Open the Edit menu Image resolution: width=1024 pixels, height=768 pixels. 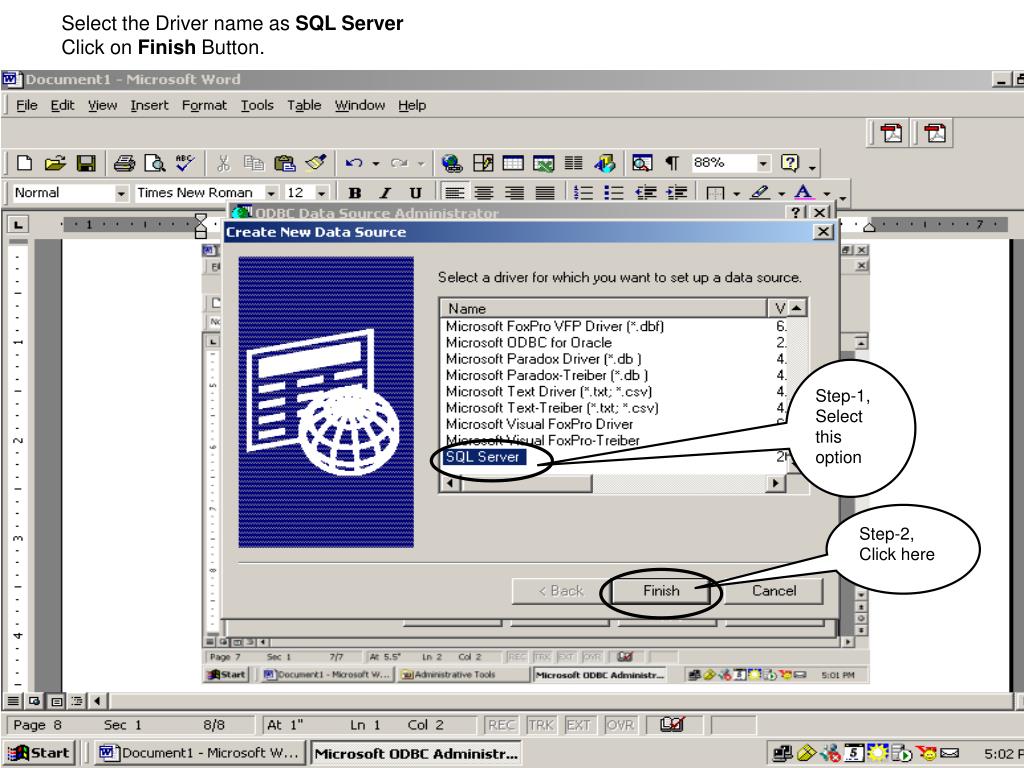[63, 105]
